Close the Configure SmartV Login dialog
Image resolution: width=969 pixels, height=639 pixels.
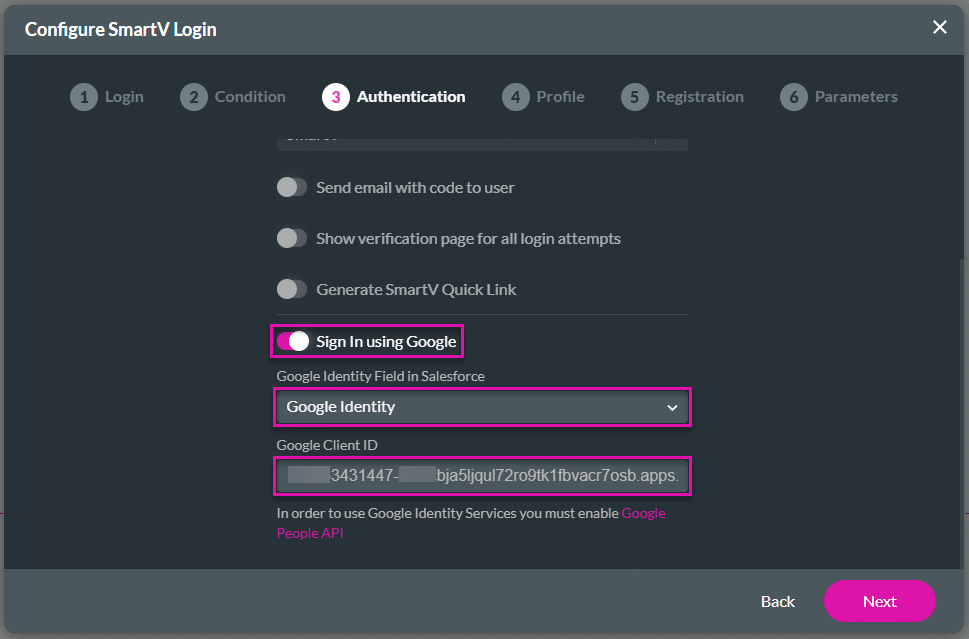point(939,27)
